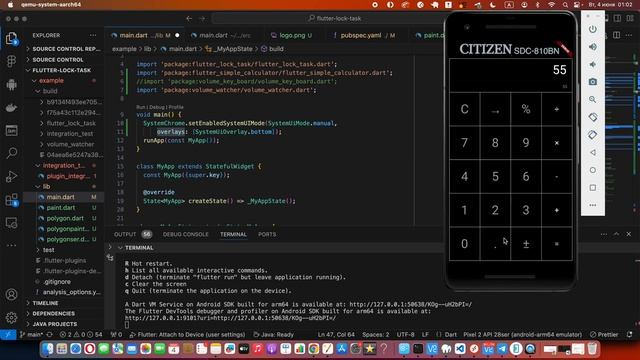Expand the DEPENDENCIES section
Image resolution: width=640 pixels, height=360 pixels.
click(63, 313)
